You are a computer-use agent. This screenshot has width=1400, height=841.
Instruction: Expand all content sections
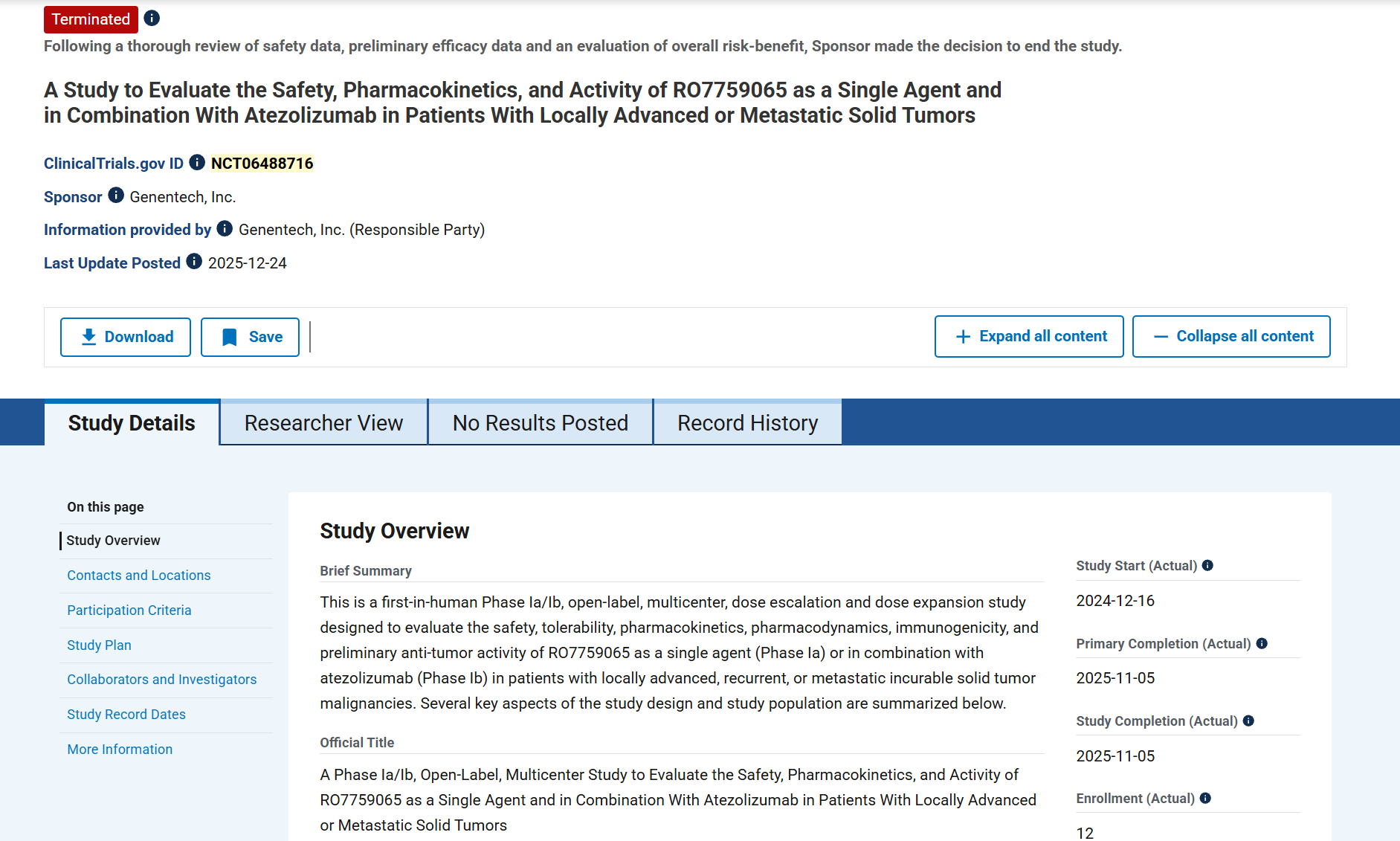[x=1029, y=336]
